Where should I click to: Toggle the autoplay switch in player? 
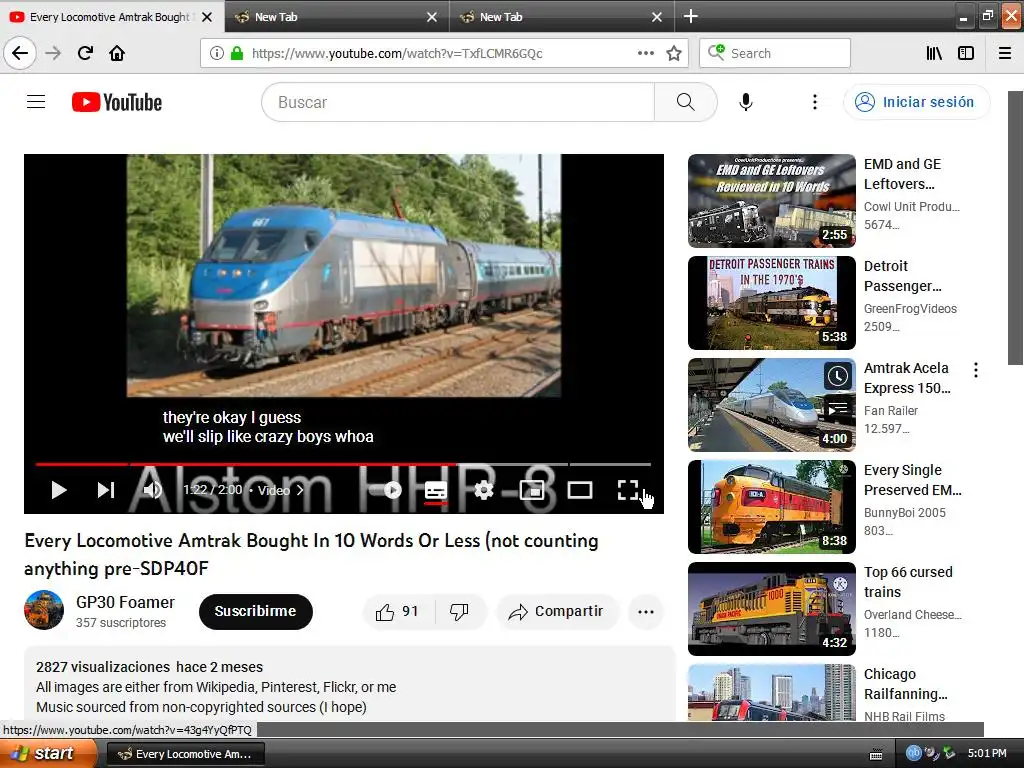[386, 490]
